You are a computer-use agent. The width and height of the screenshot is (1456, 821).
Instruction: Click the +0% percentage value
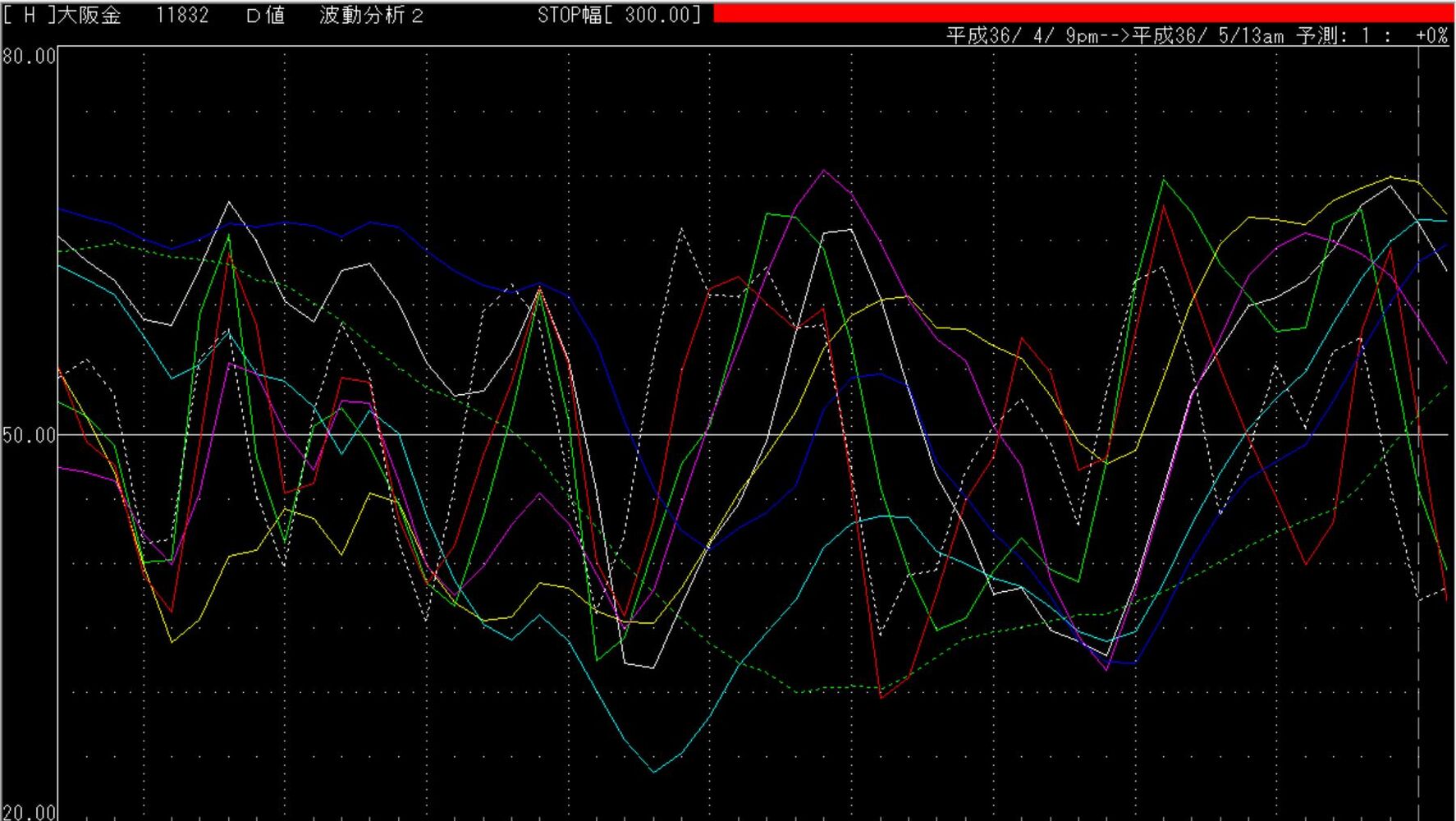click(1431, 35)
